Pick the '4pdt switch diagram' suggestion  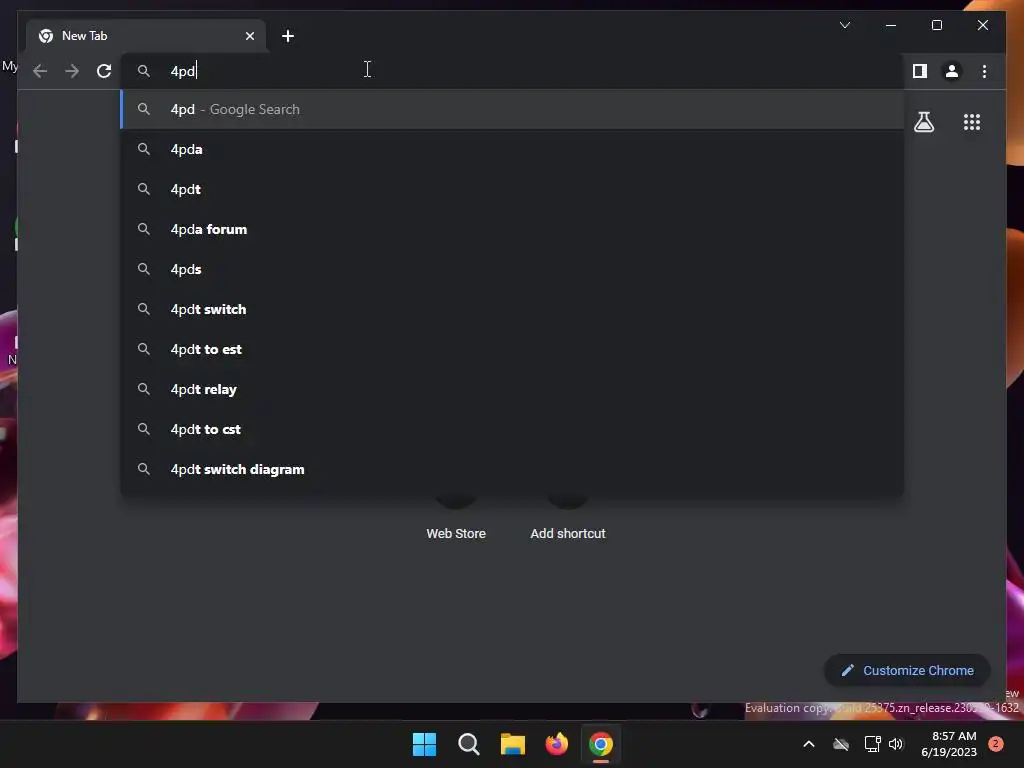(512, 470)
